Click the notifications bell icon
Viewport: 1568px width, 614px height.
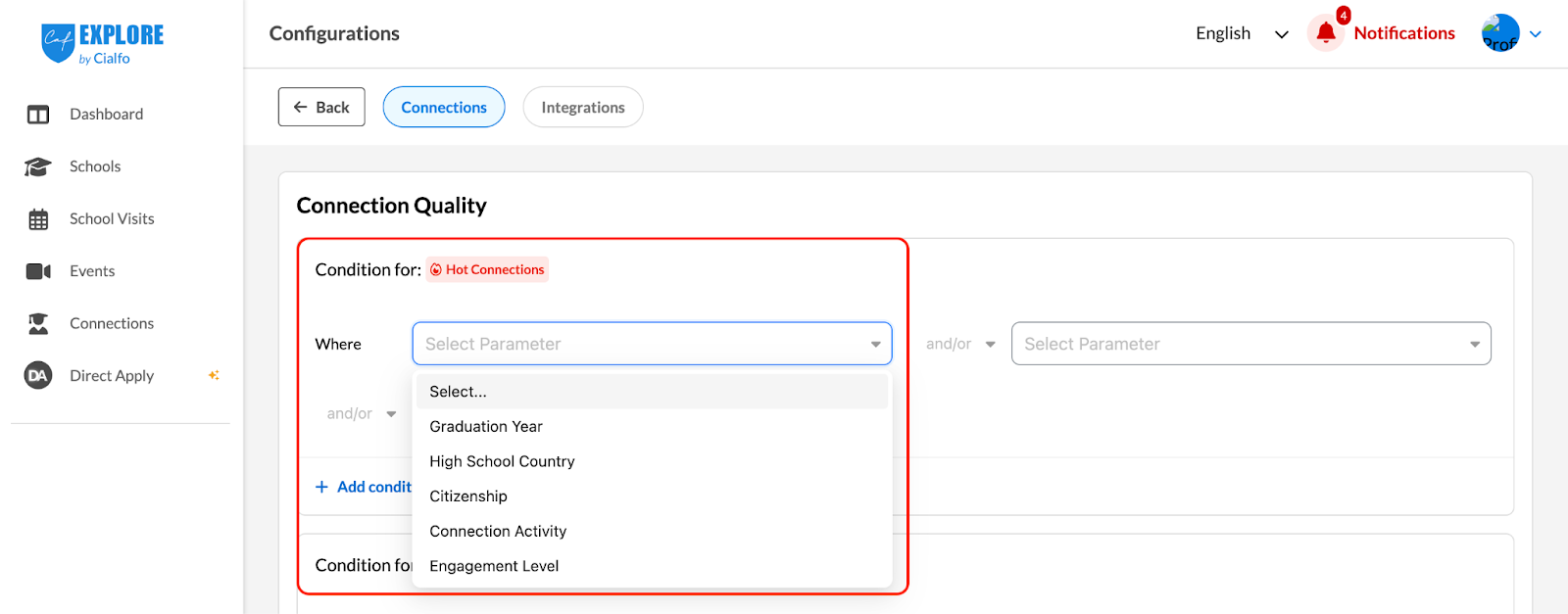(1326, 33)
